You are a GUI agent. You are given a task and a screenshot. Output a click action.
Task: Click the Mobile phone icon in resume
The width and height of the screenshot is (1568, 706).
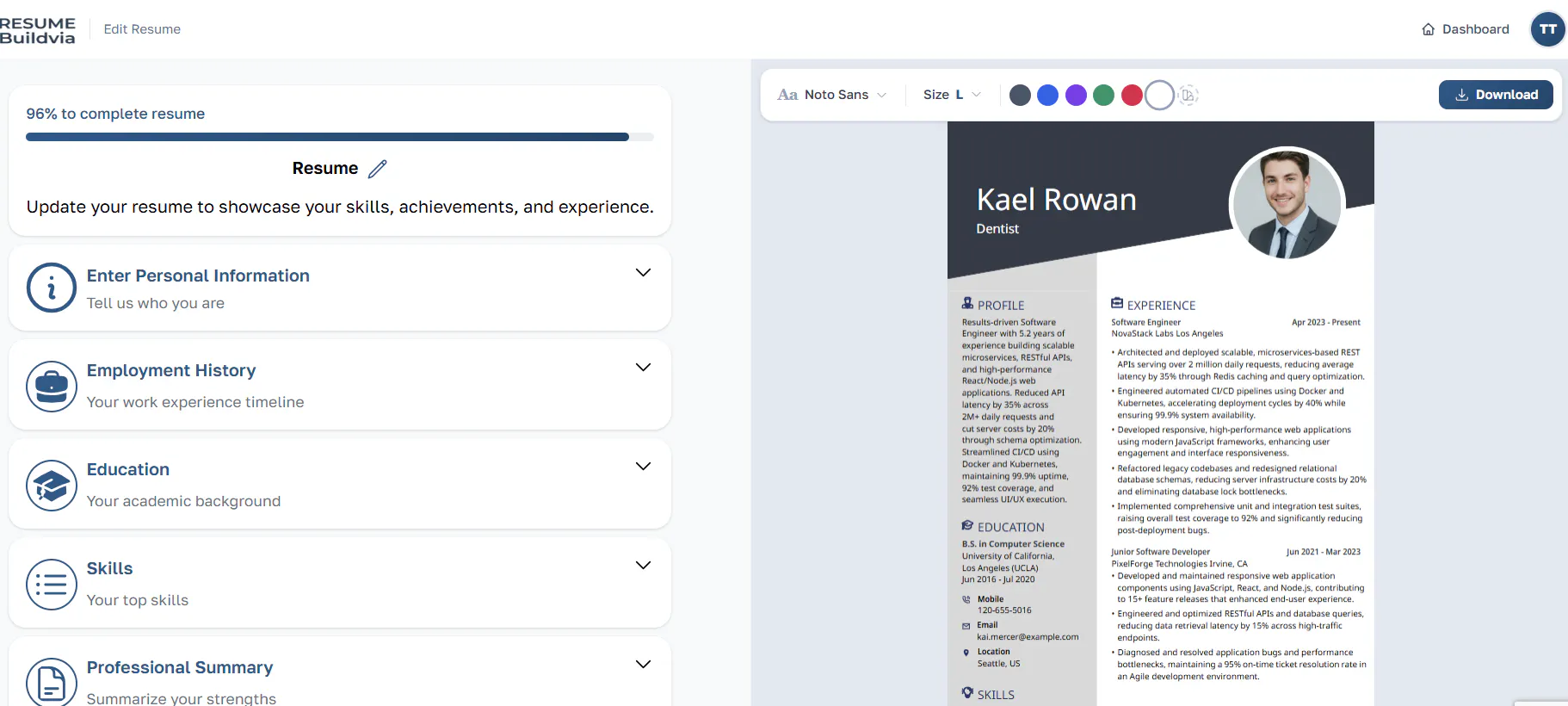966,599
